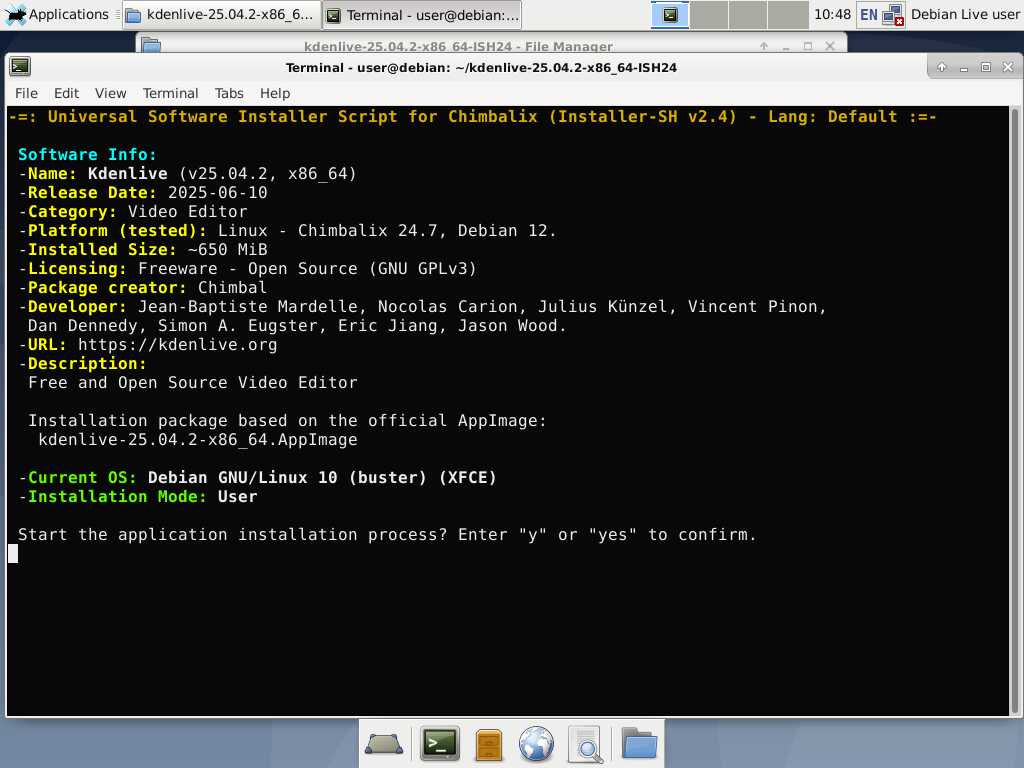
Task: Click the 'Video Editor' category value
Action: (x=187, y=212)
